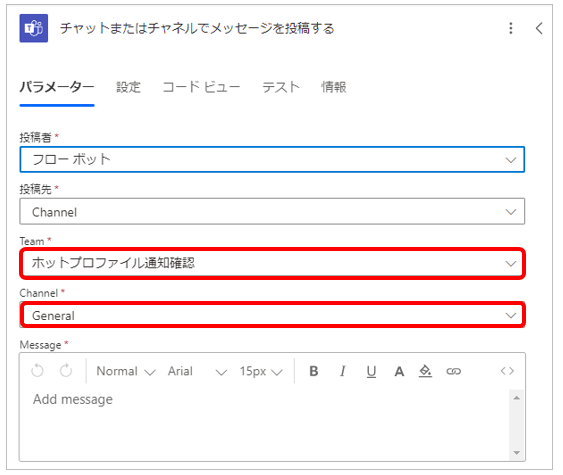This screenshot has height=475, width=563.
Task: Underline the message text
Action: [x=371, y=372]
